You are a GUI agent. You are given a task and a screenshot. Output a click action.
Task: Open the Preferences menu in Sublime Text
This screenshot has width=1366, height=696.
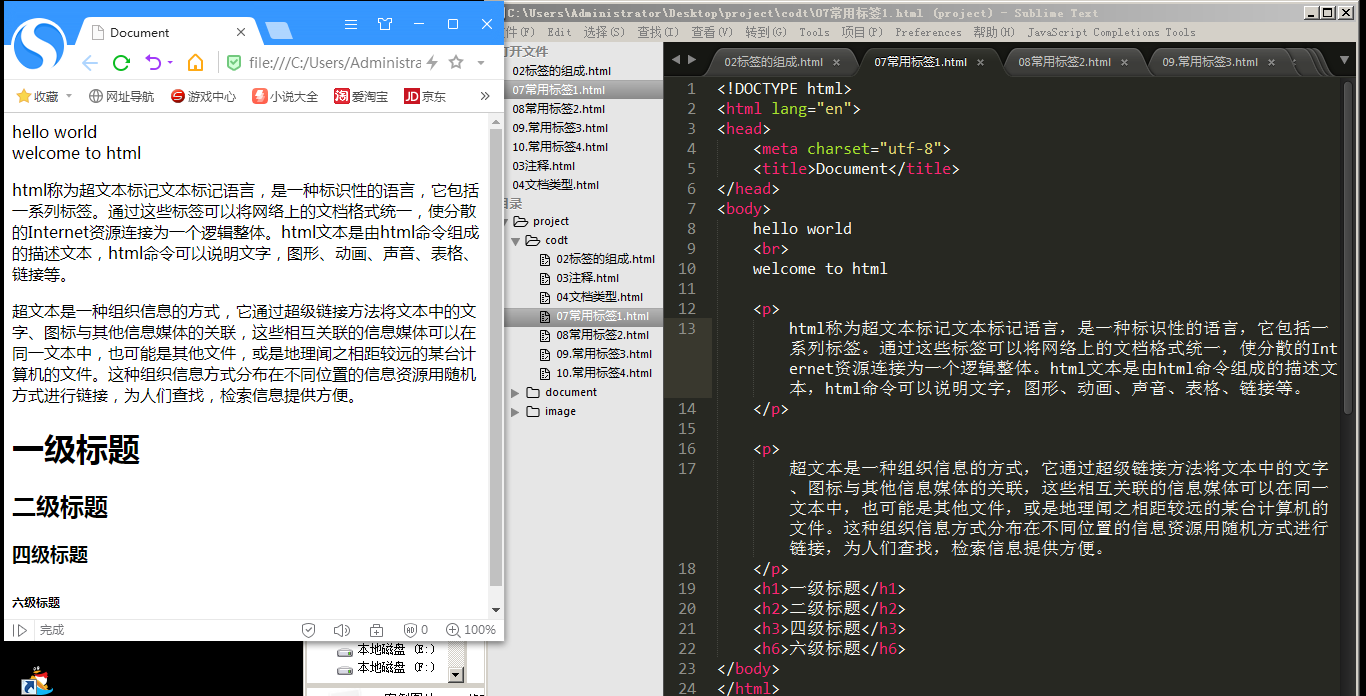pyautogui.click(x=928, y=32)
